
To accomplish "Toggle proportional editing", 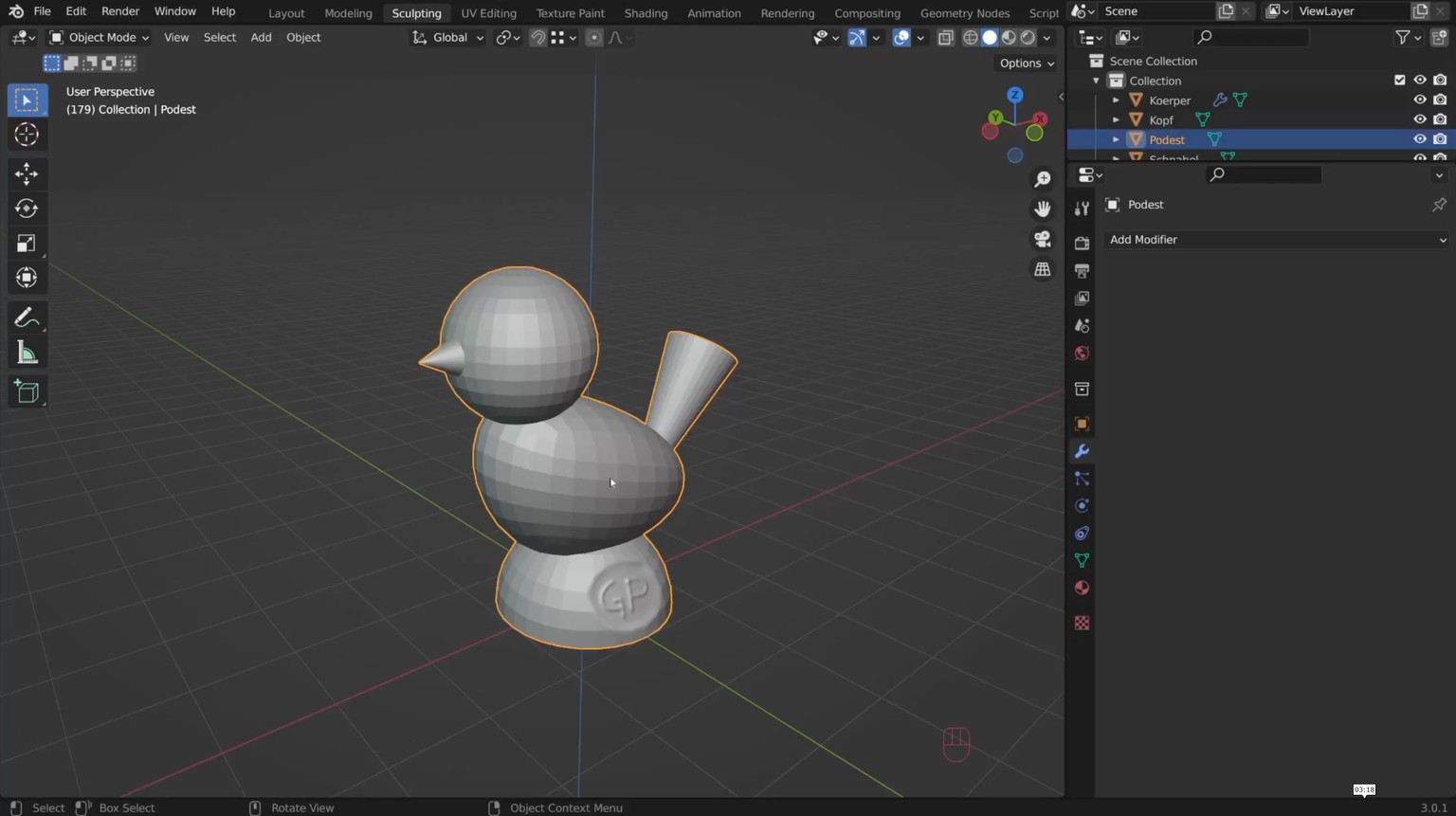I will tap(594, 38).
